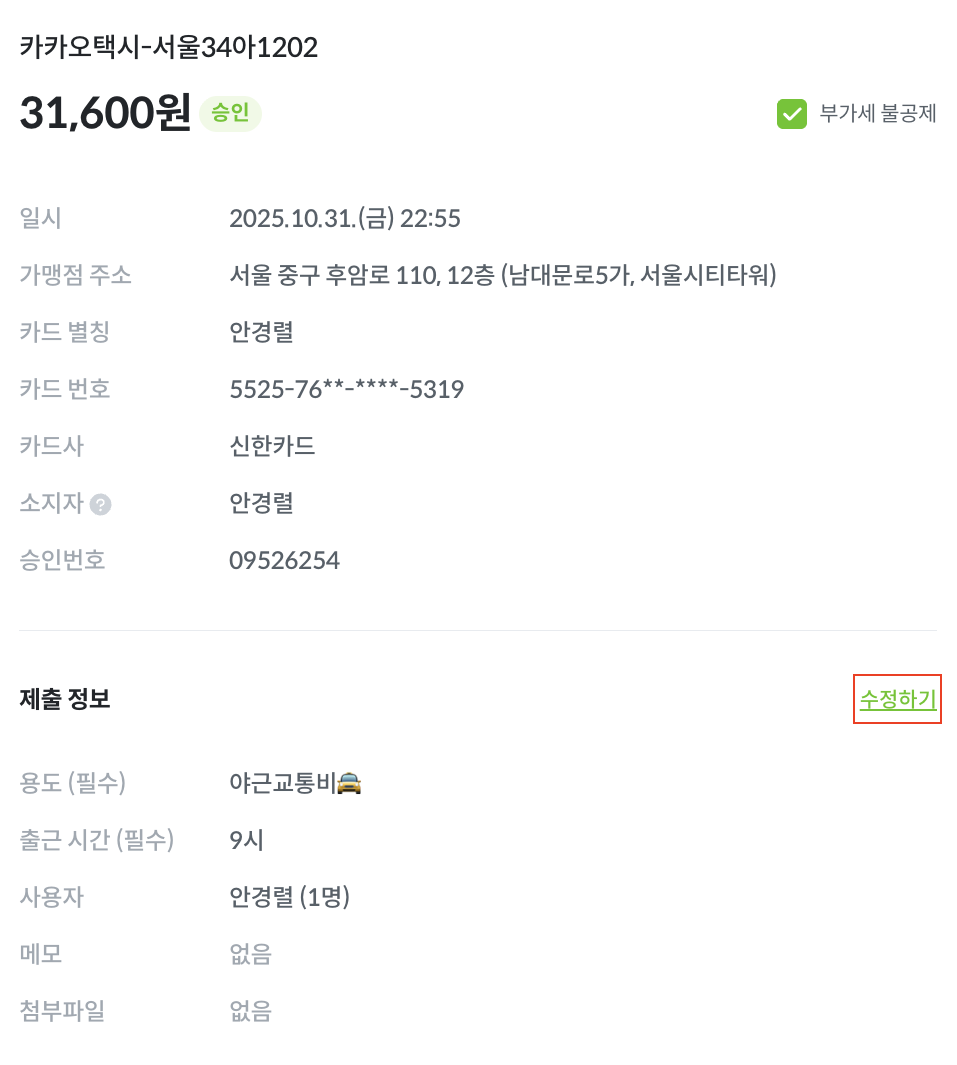Click the 야근교통비 purpose value
The width and height of the screenshot is (957, 1065).
282,783
